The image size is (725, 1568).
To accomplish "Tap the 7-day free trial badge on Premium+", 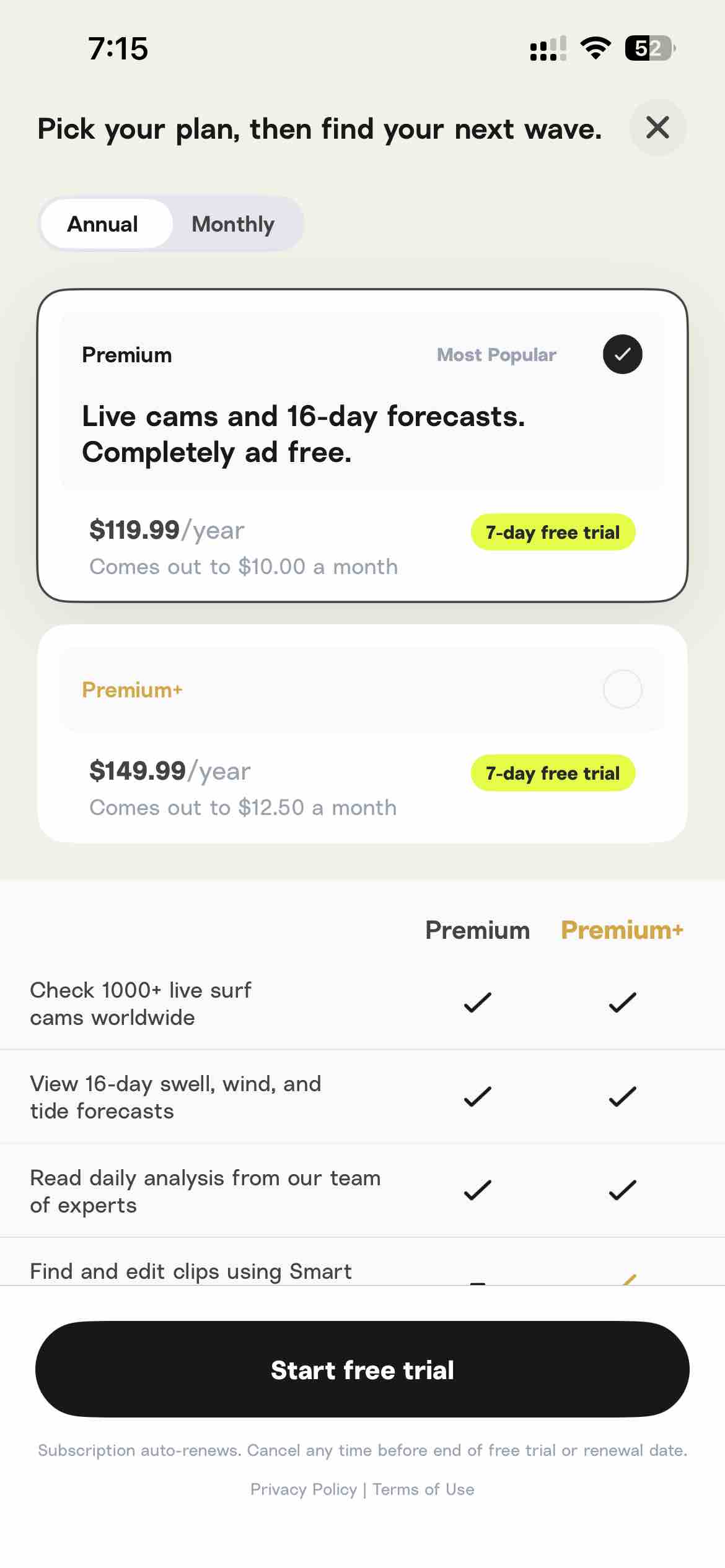I will pyautogui.click(x=553, y=773).
